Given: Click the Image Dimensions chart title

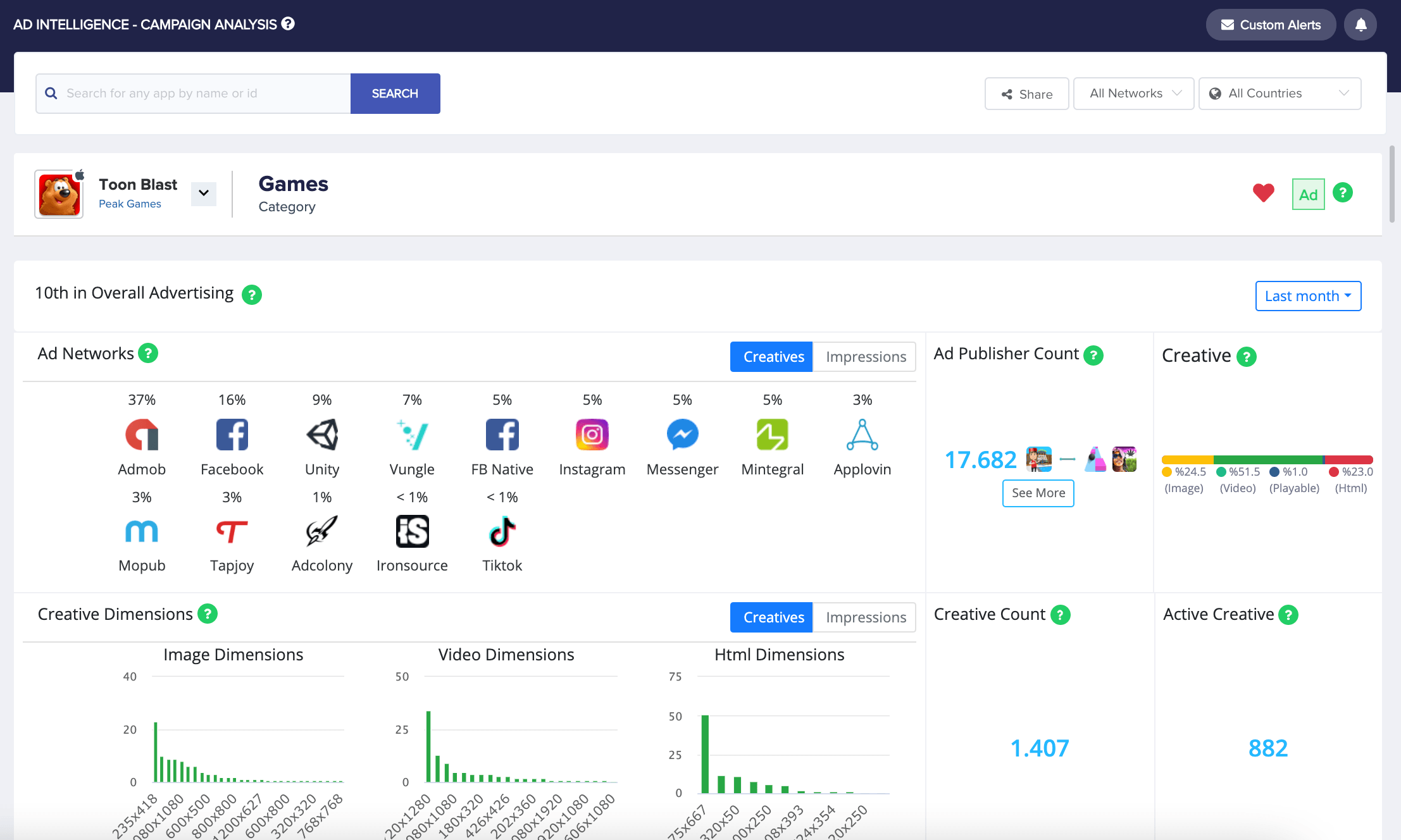Looking at the screenshot, I should pyautogui.click(x=233, y=655).
